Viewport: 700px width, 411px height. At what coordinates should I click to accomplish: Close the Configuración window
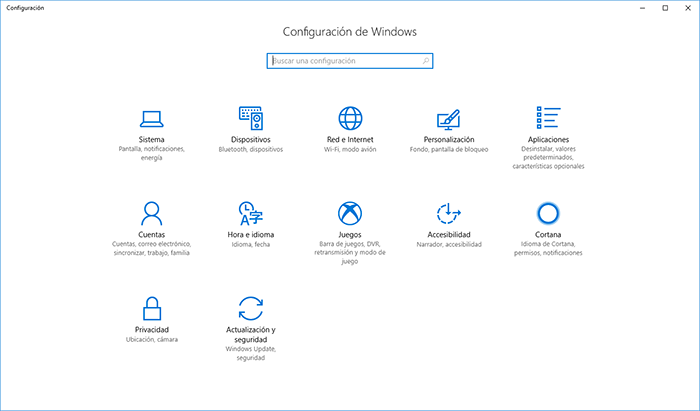pos(688,8)
